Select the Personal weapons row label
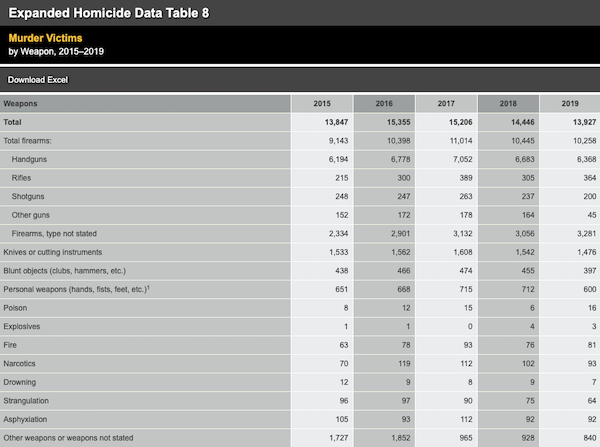Viewport: 600px width, 447px height. click(x=78, y=289)
